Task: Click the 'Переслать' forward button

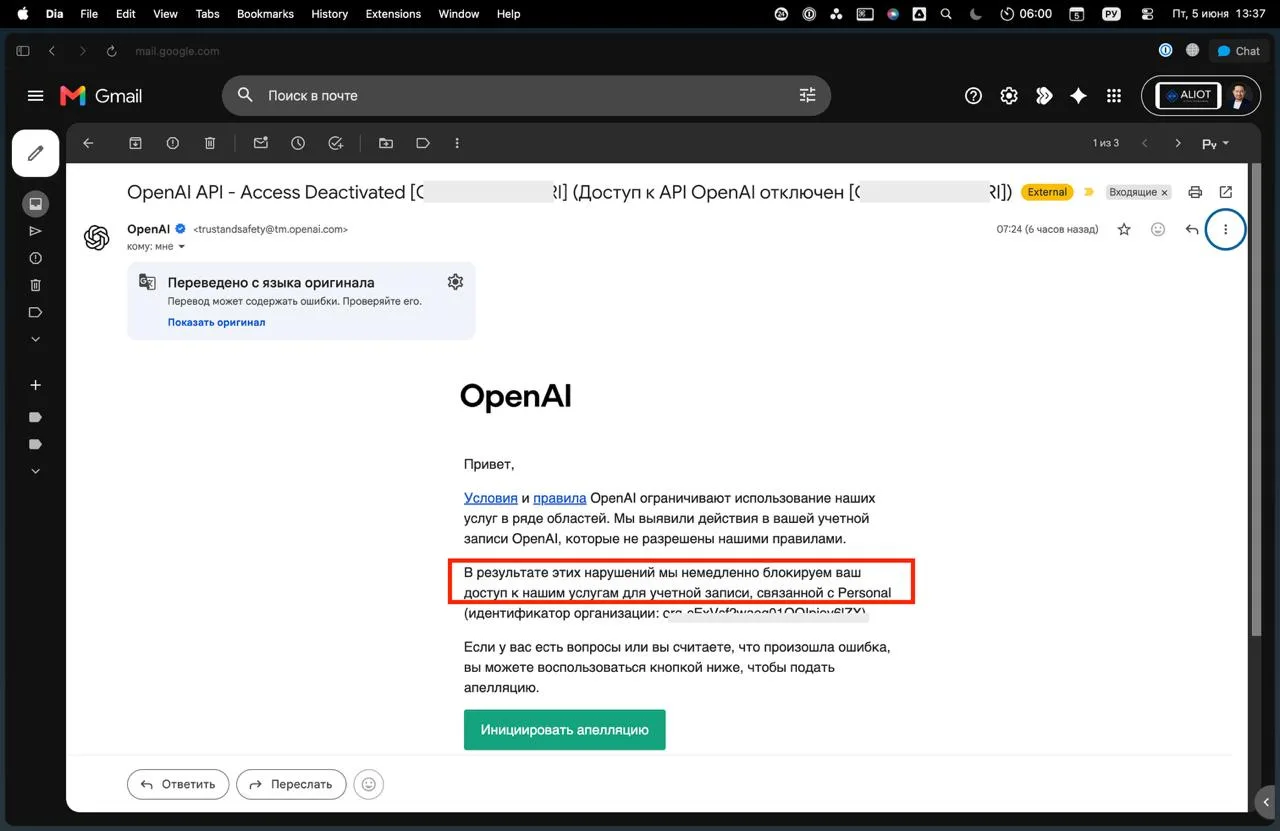Action: coord(291,784)
